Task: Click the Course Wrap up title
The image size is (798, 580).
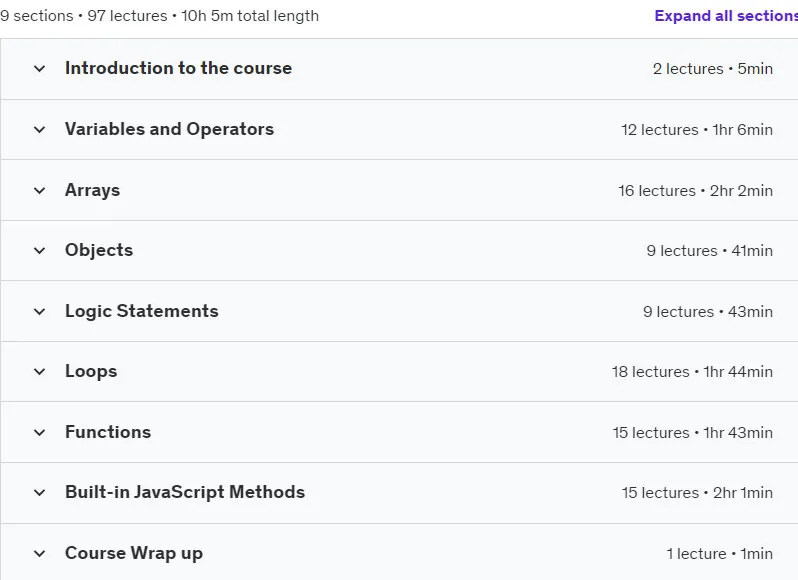Action: 134,553
